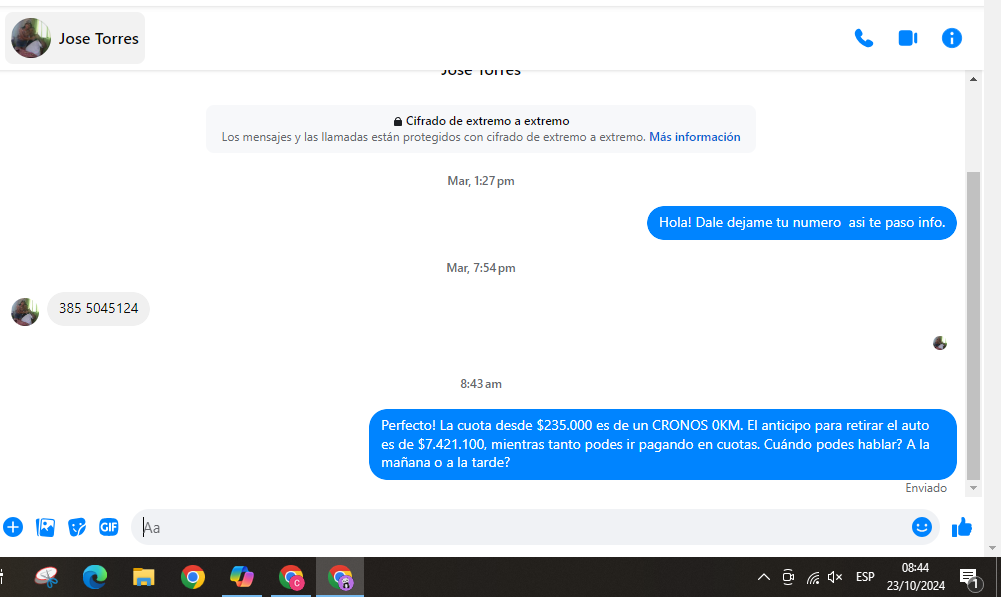Send a thumbs-up like
1001x597 pixels.
click(962, 527)
